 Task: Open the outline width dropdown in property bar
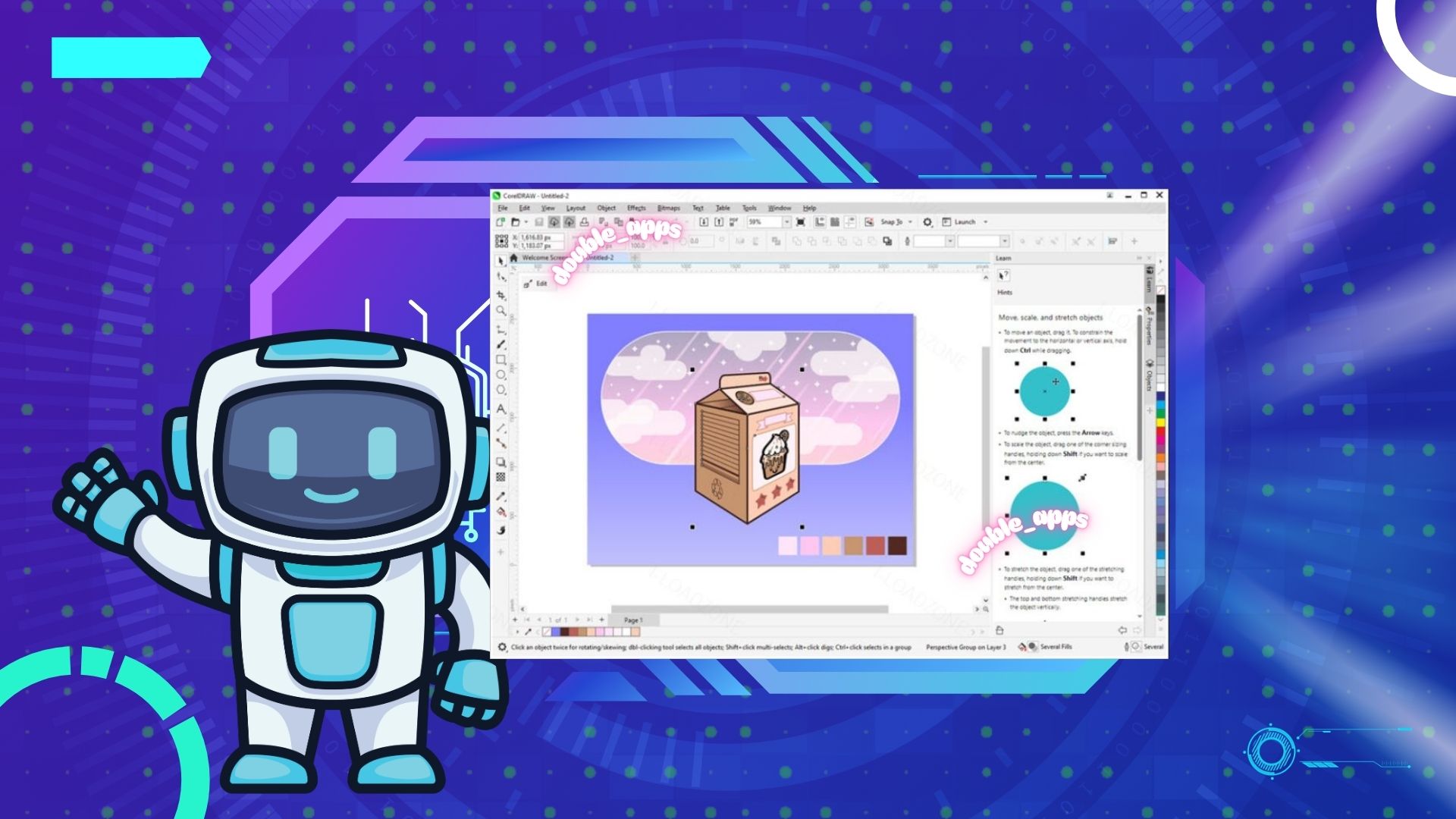950,241
